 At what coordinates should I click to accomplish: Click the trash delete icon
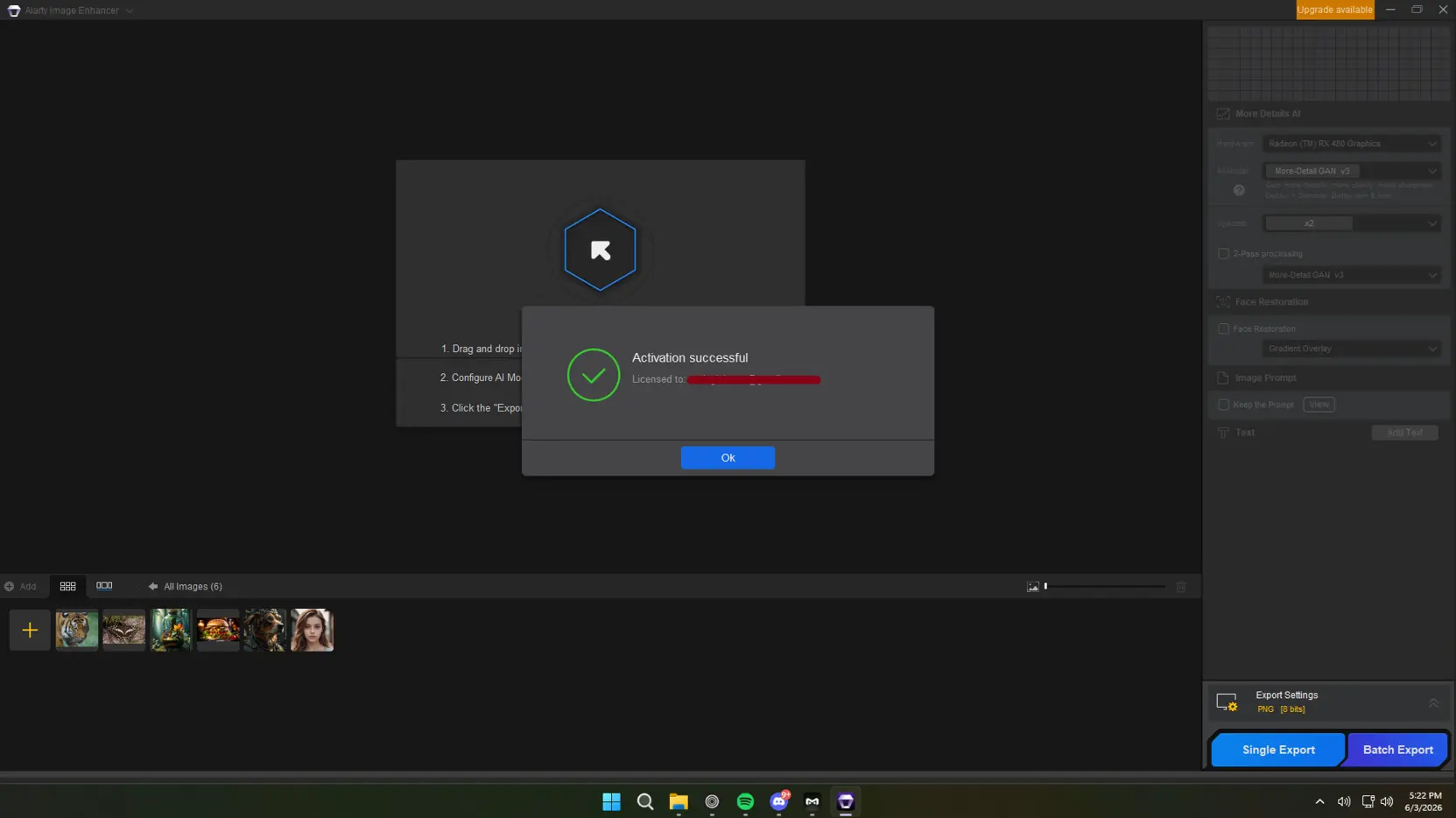1181,587
